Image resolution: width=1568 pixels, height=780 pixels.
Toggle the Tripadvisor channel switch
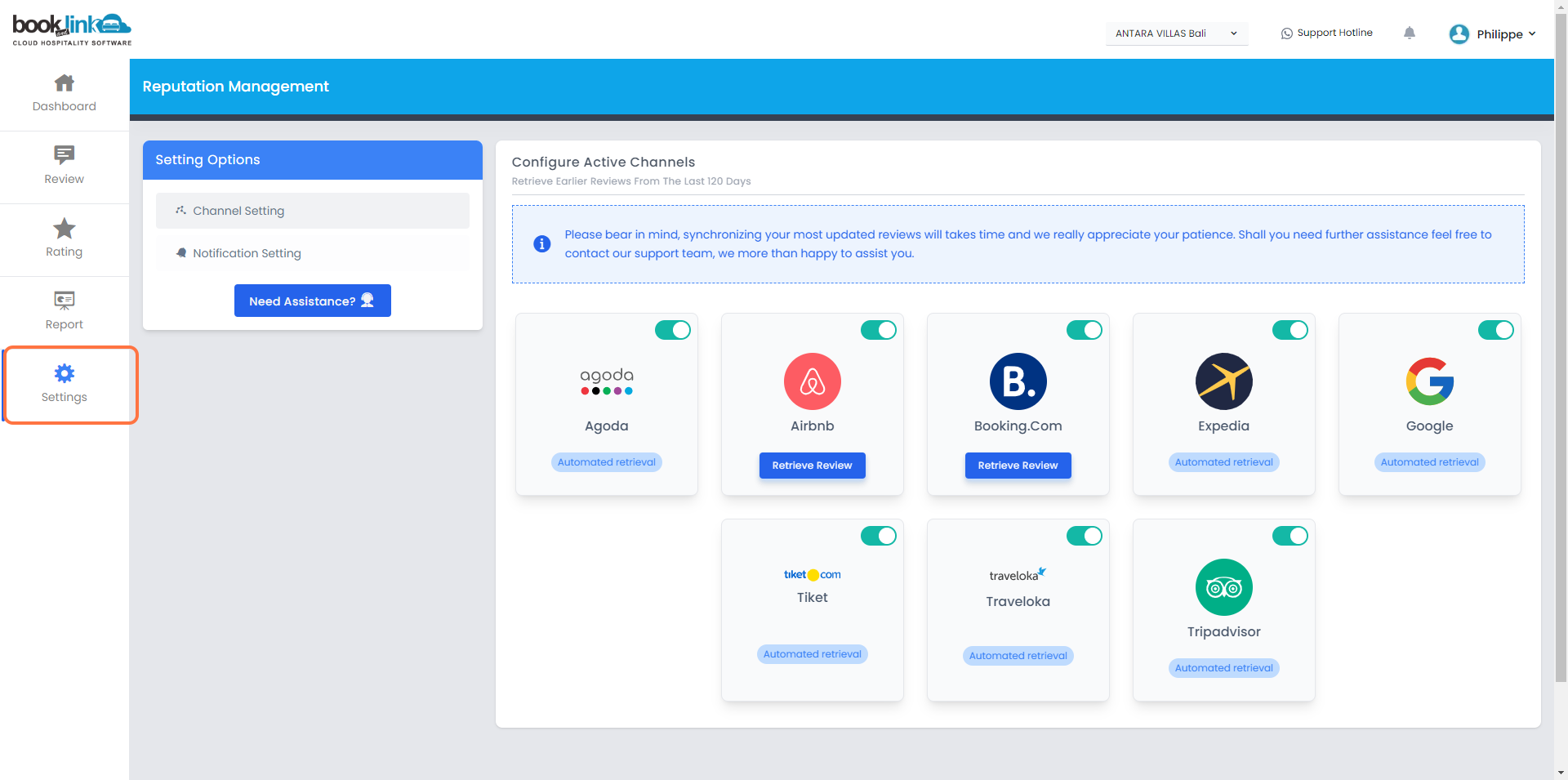point(1290,536)
